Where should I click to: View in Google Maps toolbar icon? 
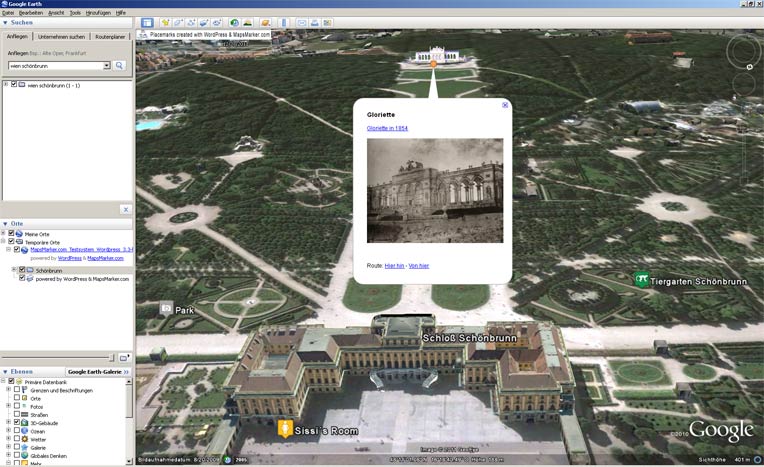(327, 23)
